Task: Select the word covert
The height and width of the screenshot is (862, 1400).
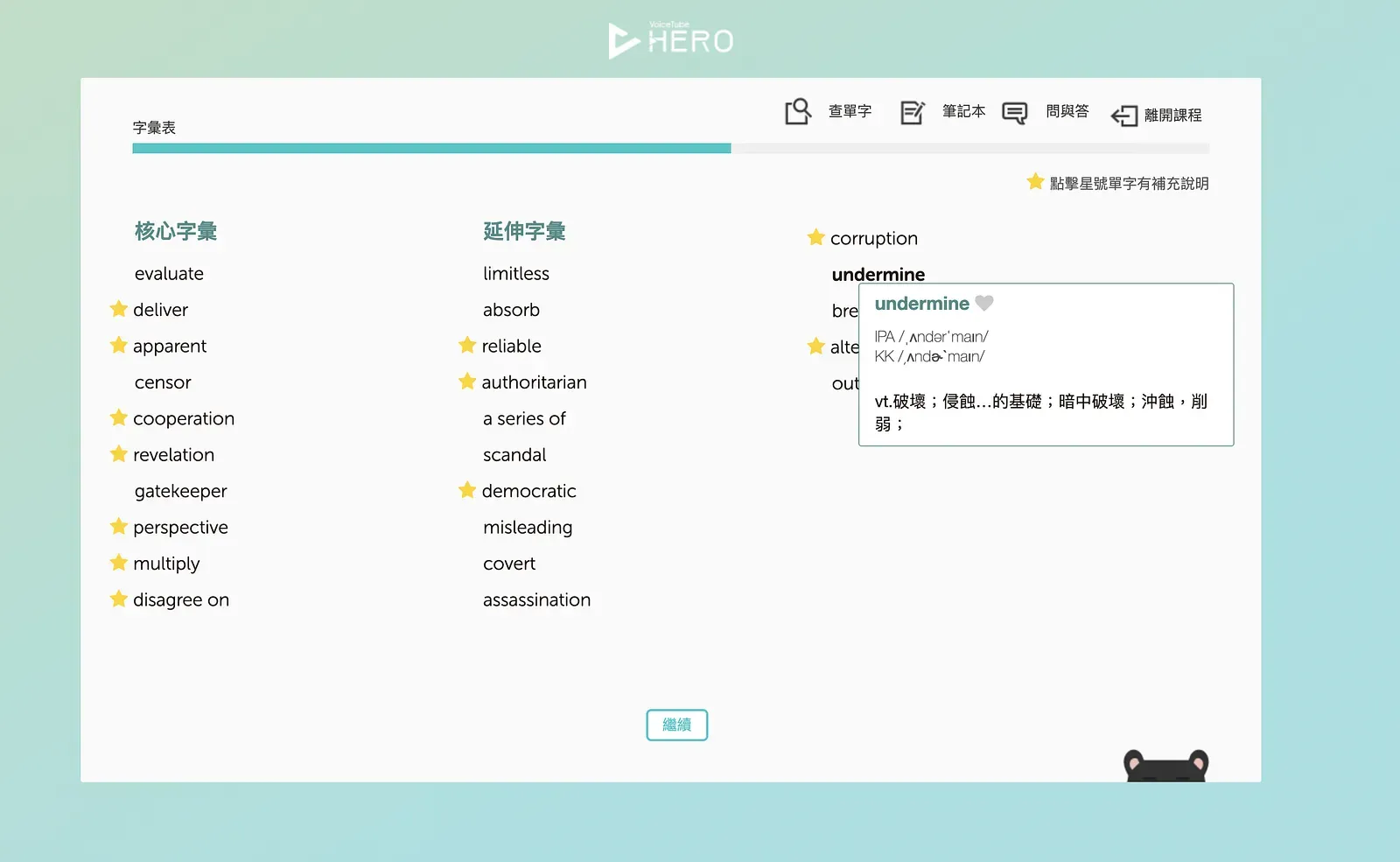Action: pyautogui.click(x=509, y=564)
